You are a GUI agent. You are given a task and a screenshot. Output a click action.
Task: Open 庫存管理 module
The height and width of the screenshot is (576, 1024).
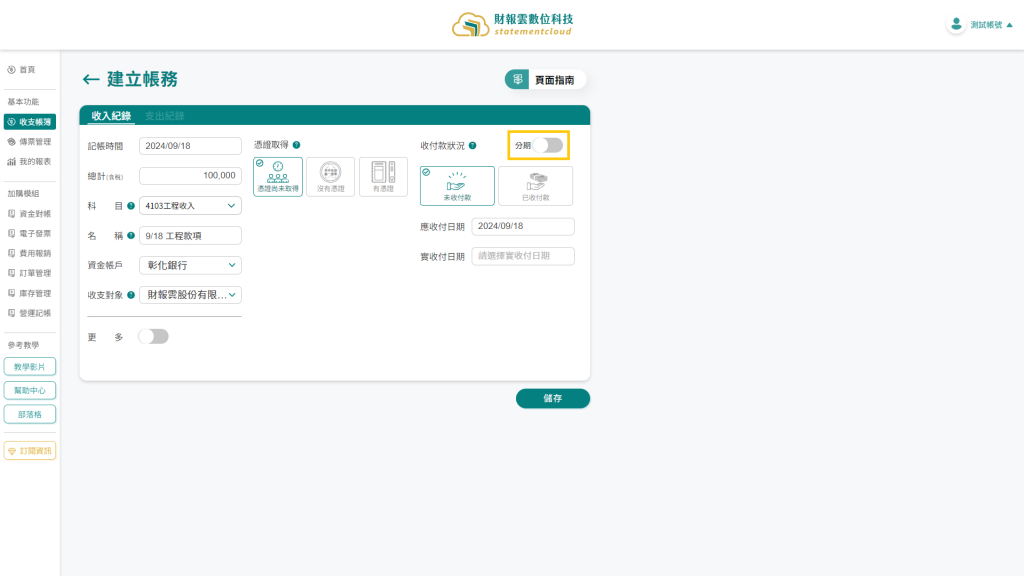click(29, 293)
